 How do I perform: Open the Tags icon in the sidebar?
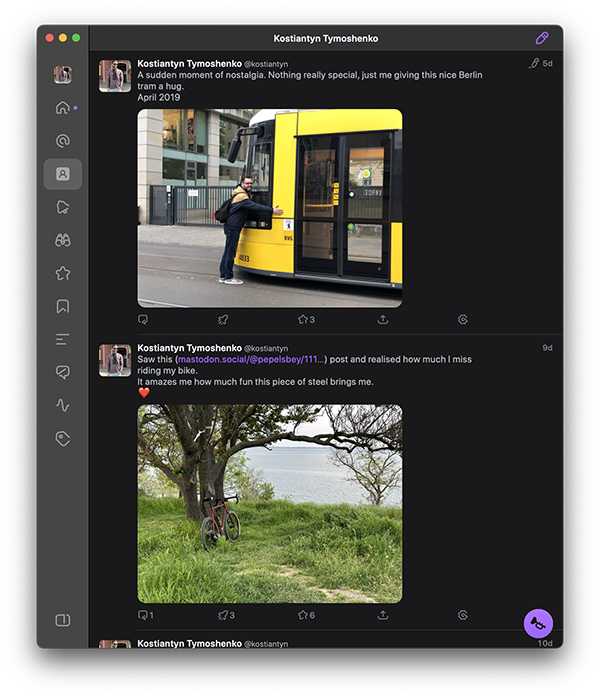(x=63, y=439)
